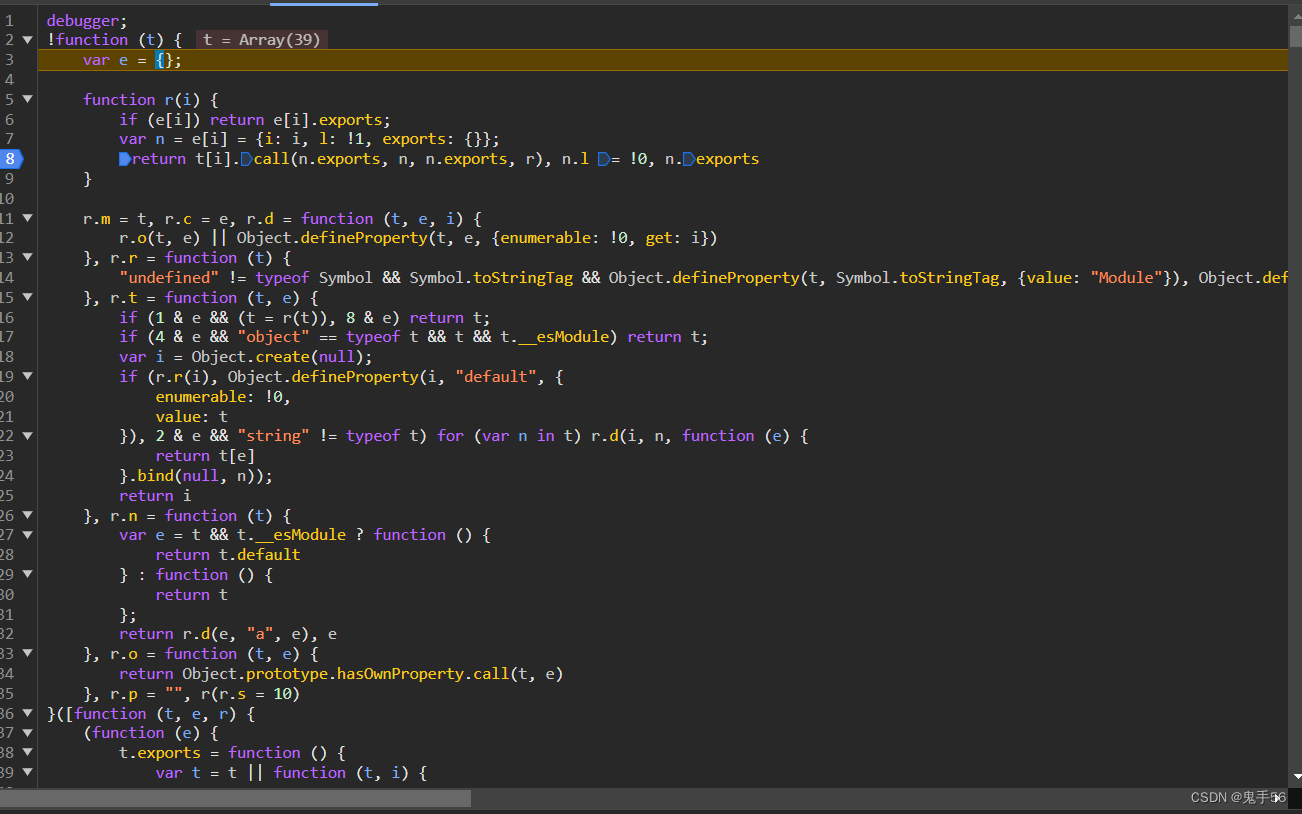Fold the 'var e = t && t.__esModule' block

[27, 535]
